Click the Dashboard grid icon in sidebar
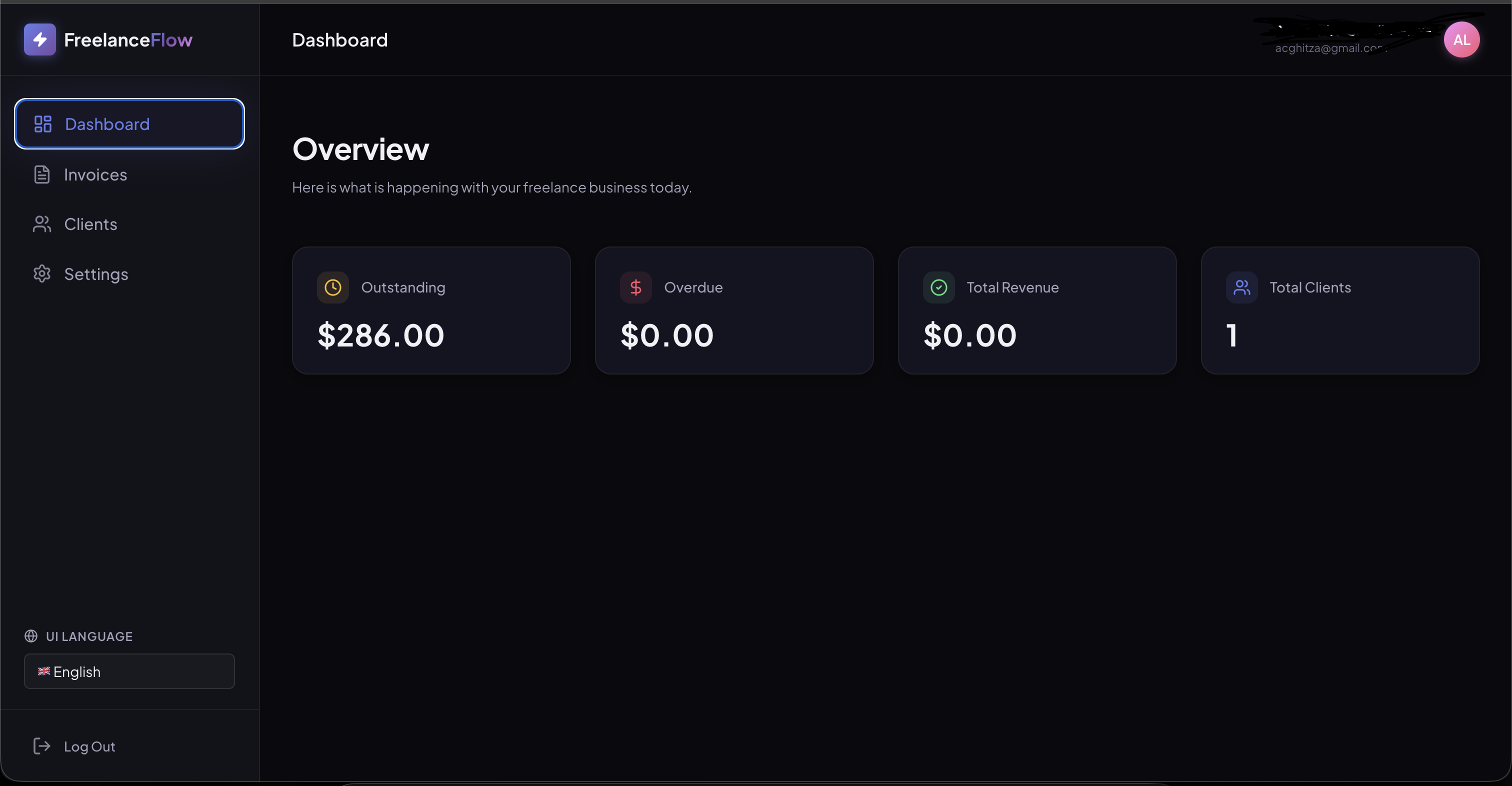1512x786 pixels. (x=43, y=124)
